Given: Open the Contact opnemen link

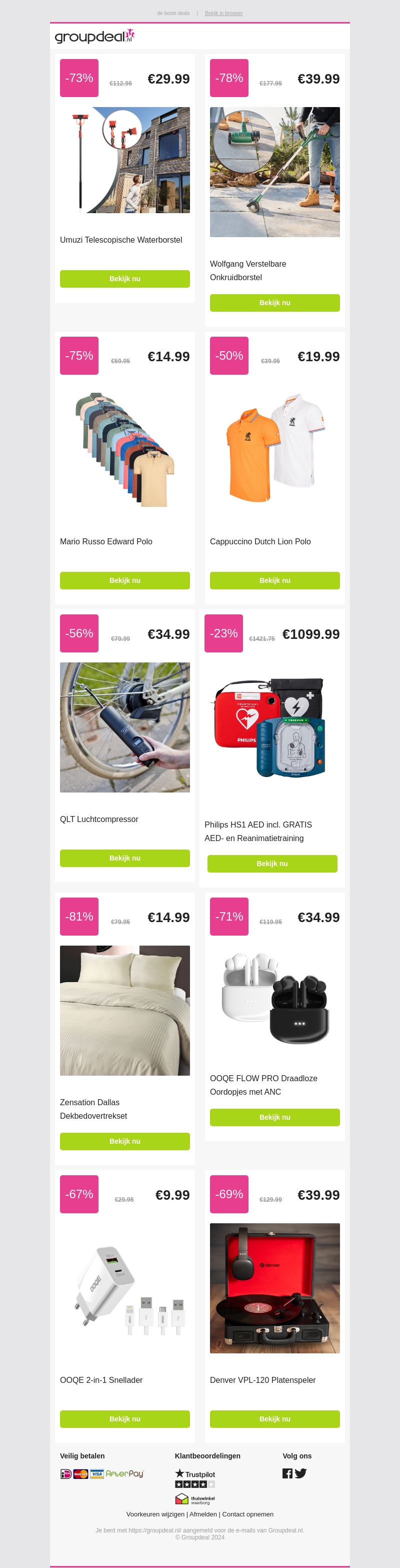Looking at the screenshot, I should (x=248, y=1514).
